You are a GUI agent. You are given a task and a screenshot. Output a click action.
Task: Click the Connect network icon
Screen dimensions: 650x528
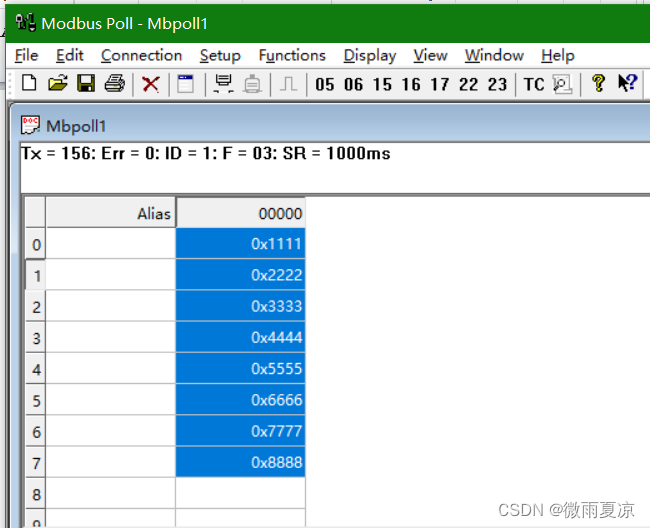click(x=223, y=83)
